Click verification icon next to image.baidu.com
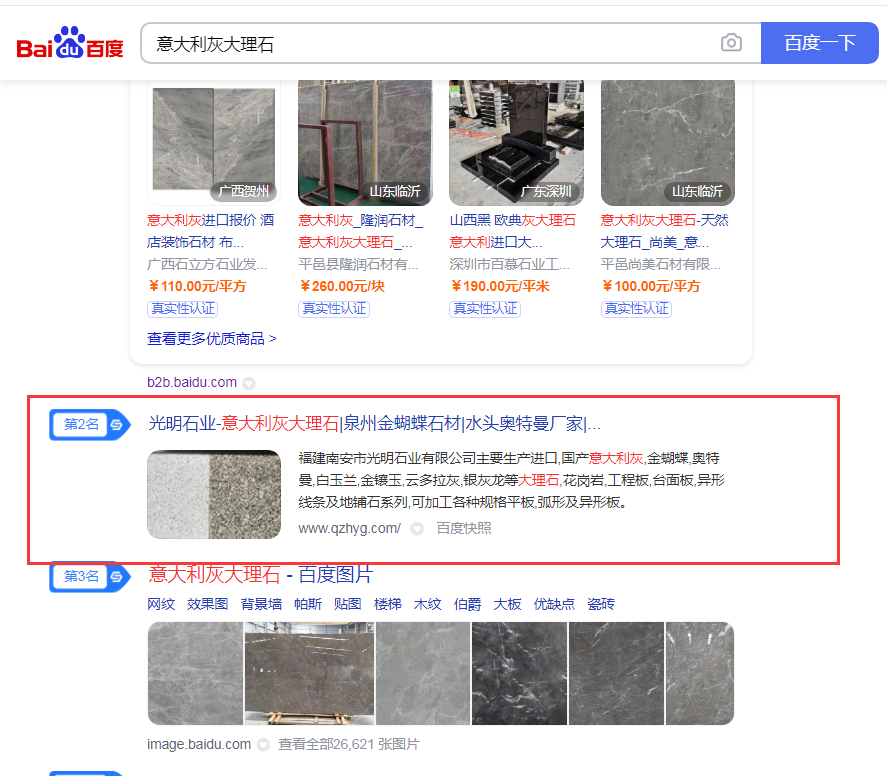887x776 pixels. (263, 744)
